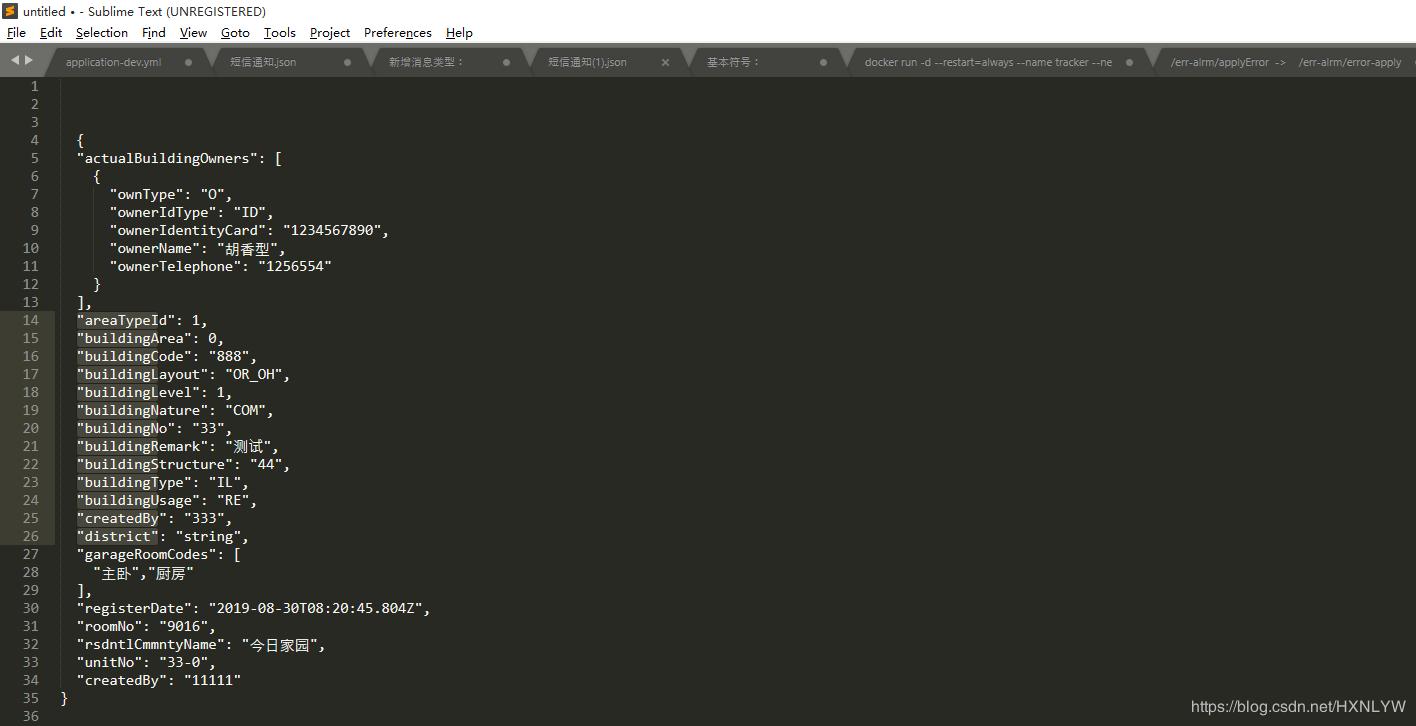Close the application-dev.yml tab via its unsaved dot
The image size is (1416, 726).
(x=188, y=62)
